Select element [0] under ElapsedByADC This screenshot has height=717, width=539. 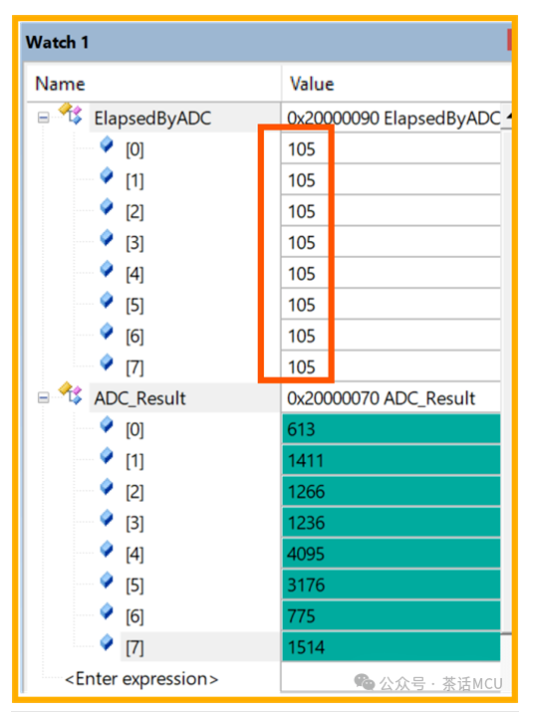(x=134, y=150)
